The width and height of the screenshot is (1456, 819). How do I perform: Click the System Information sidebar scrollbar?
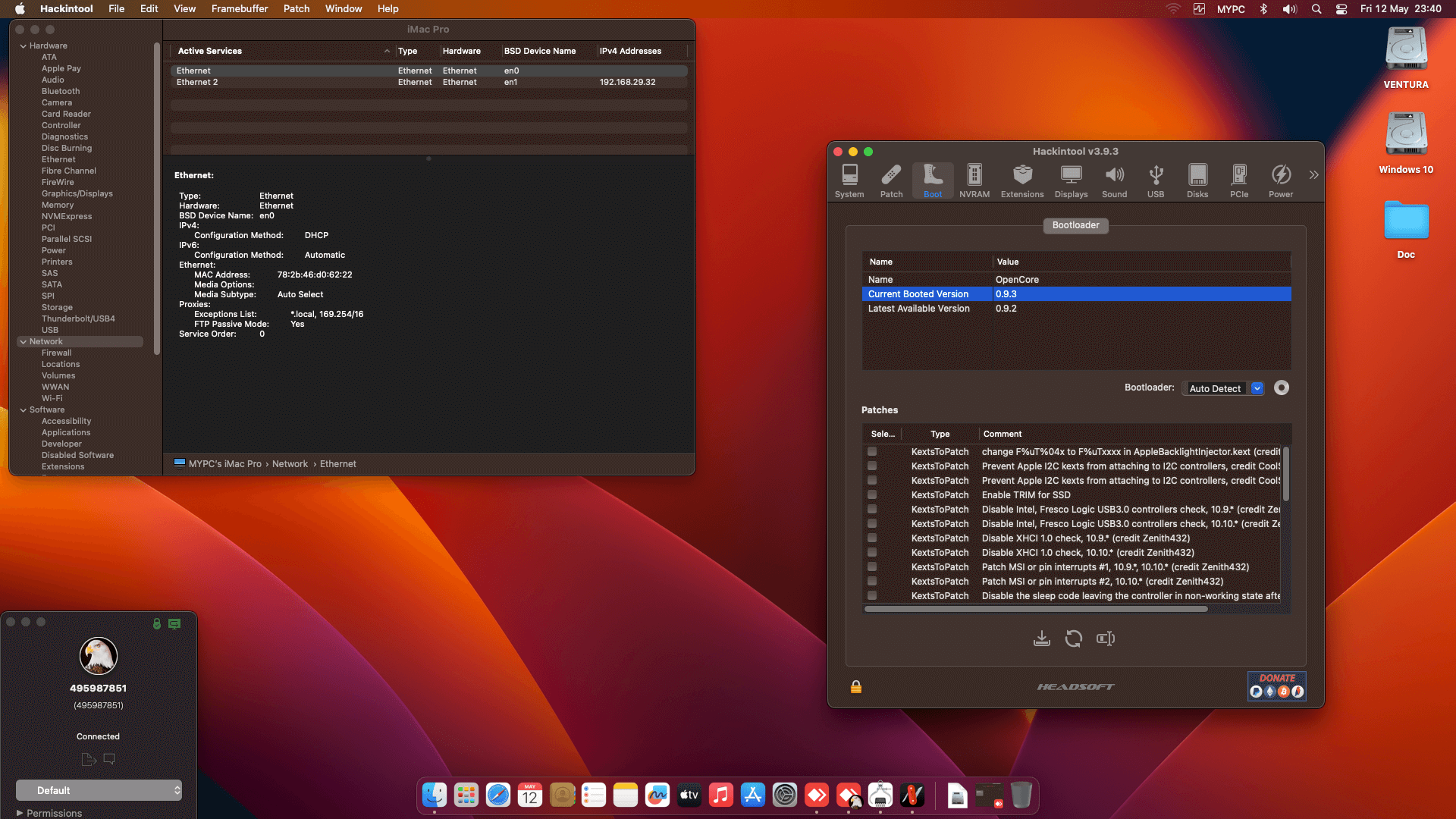pos(157,199)
